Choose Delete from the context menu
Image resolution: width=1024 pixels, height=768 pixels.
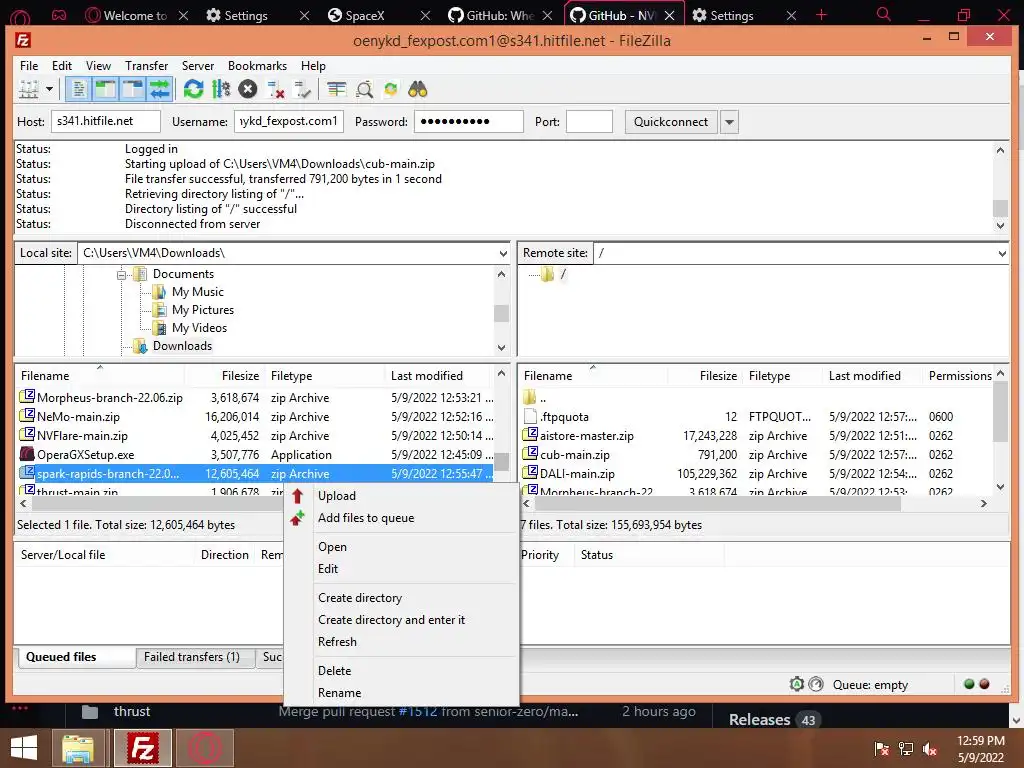401,671
